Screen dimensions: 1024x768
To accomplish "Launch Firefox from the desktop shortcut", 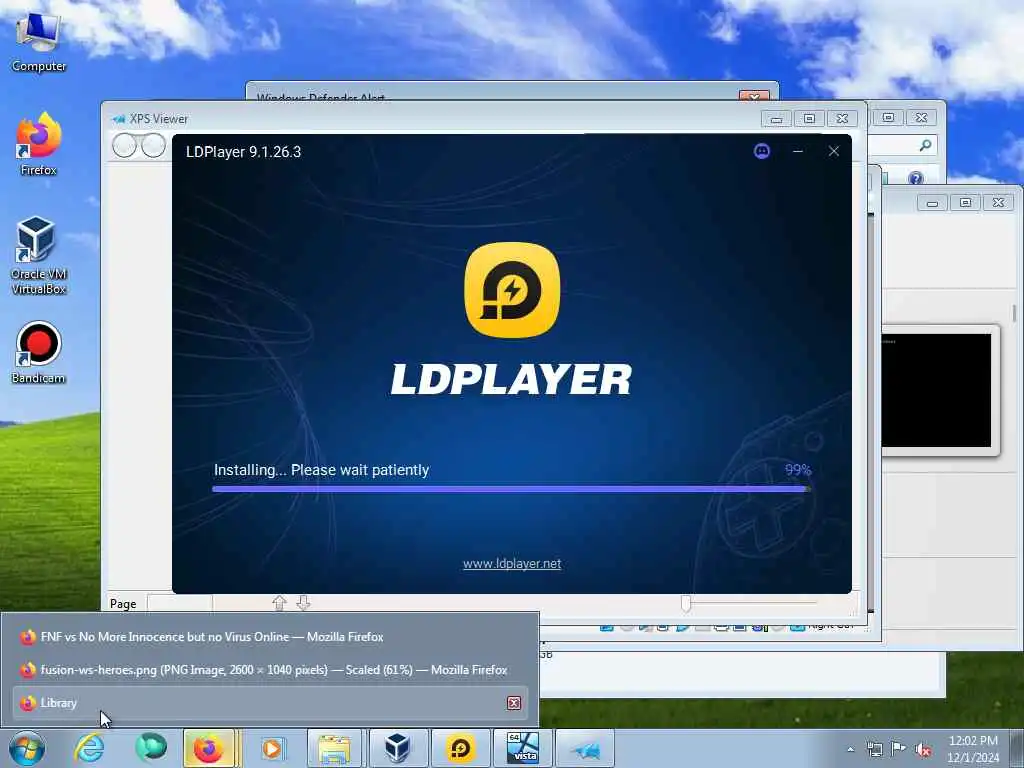I will [39, 144].
